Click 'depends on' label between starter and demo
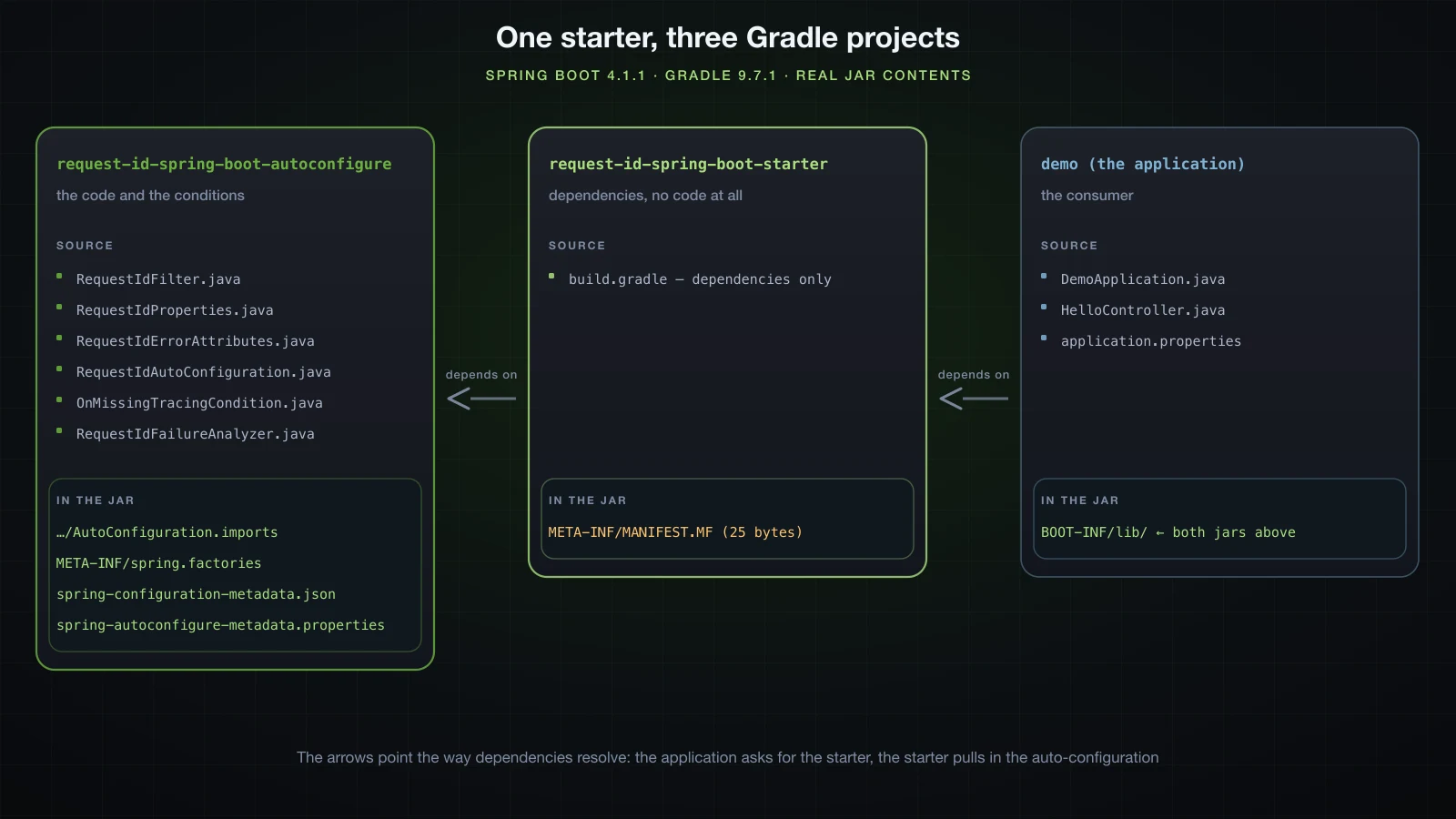This screenshot has height=819, width=1456. pyautogui.click(x=974, y=375)
